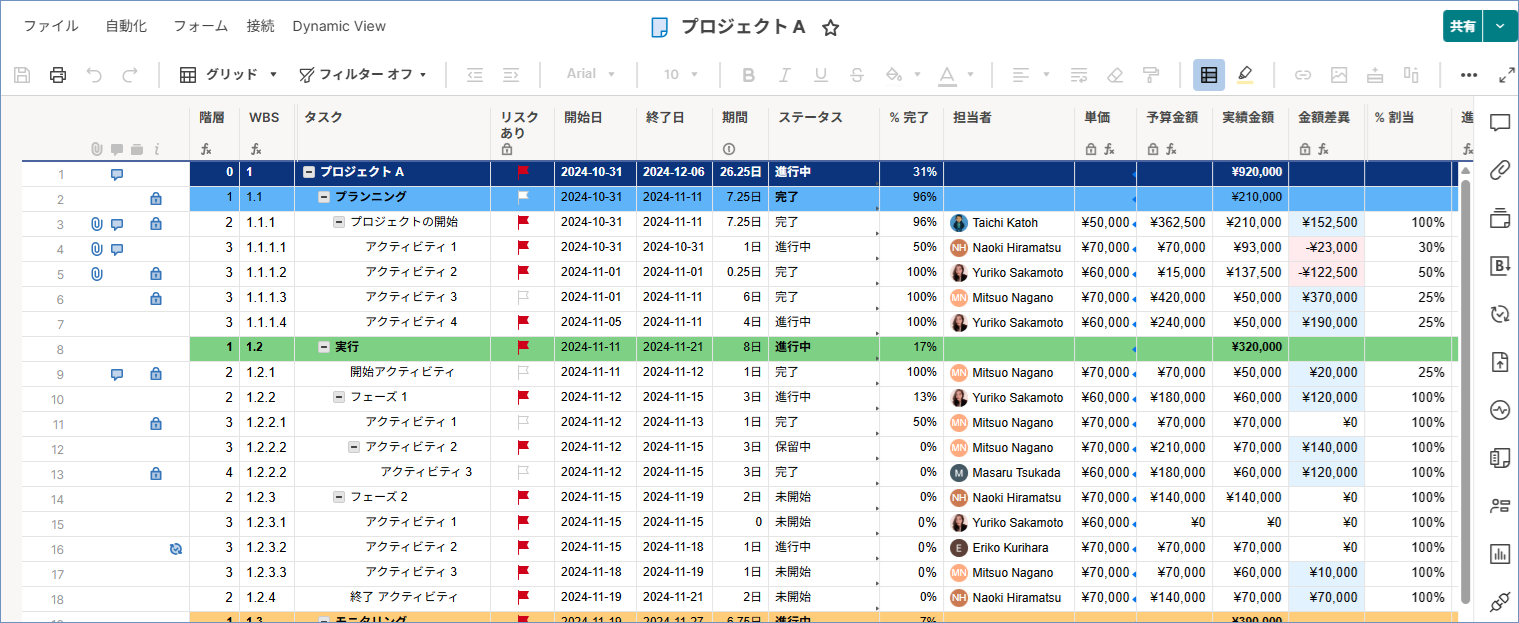Toggle risk flag on row 6 アクティビティ 3
The width and height of the screenshot is (1519, 623).
(522, 297)
